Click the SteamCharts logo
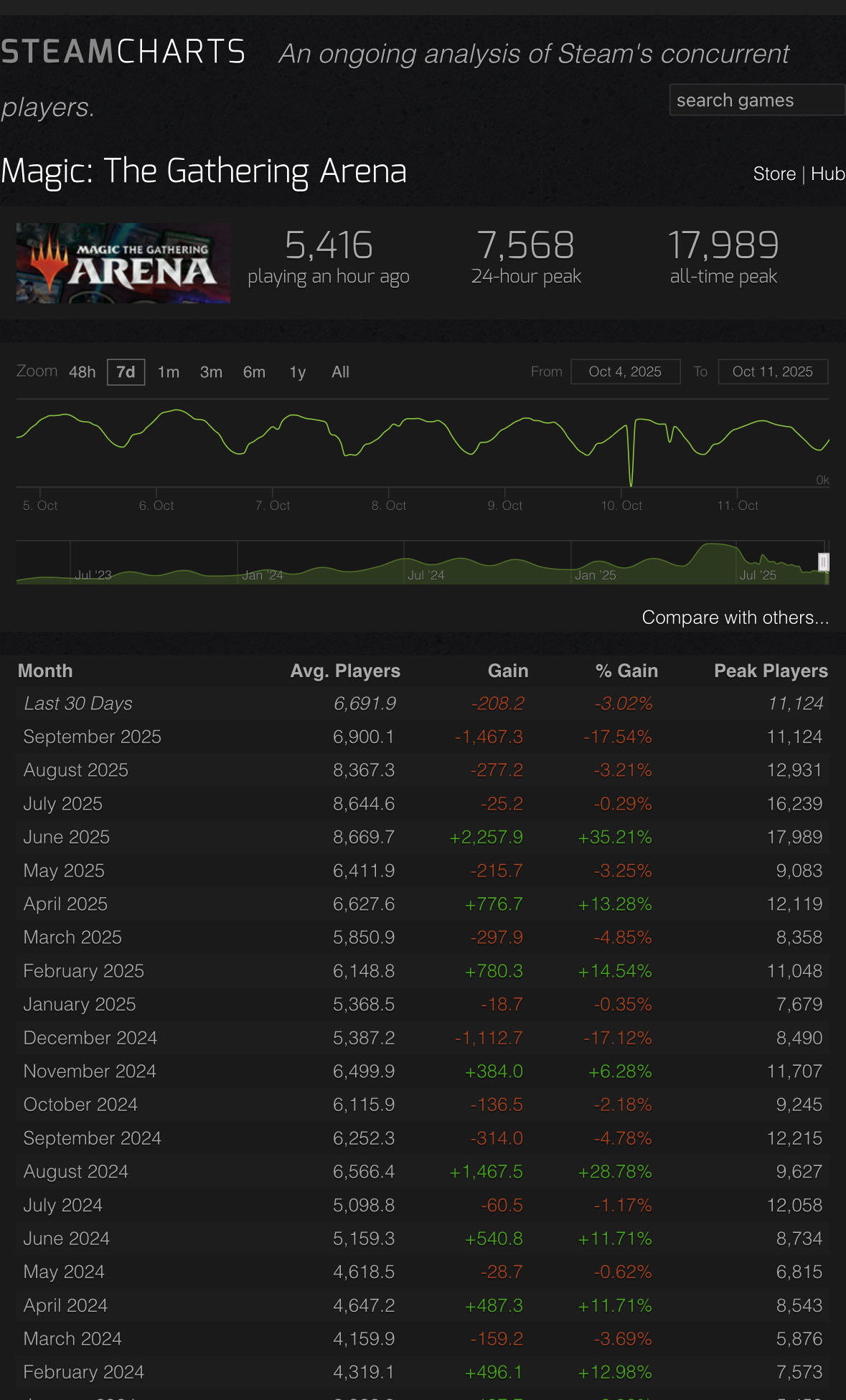Image resolution: width=846 pixels, height=1400 pixels. tap(123, 52)
